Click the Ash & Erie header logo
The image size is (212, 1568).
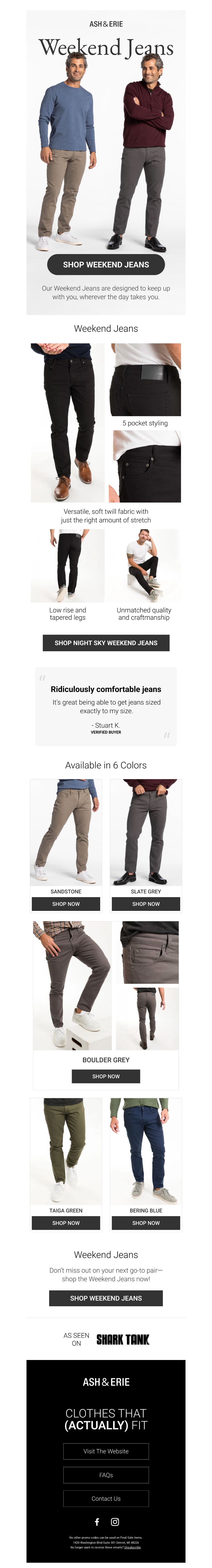point(106,24)
